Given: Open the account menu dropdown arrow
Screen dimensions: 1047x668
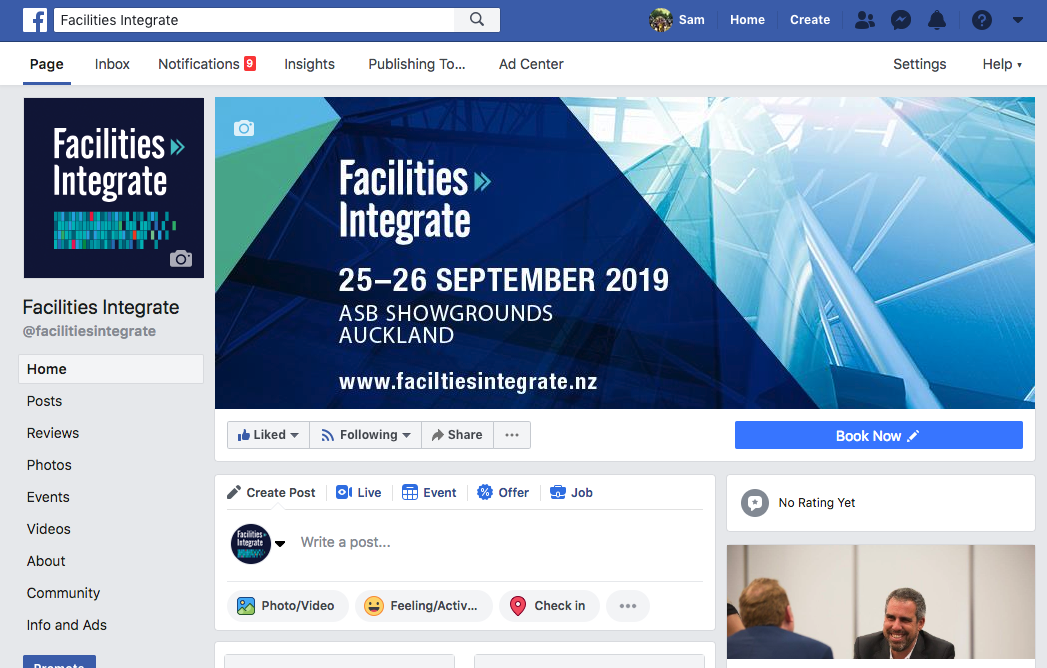Looking at the screenshot, I should pyautogui.click(x=1018, y=20).
